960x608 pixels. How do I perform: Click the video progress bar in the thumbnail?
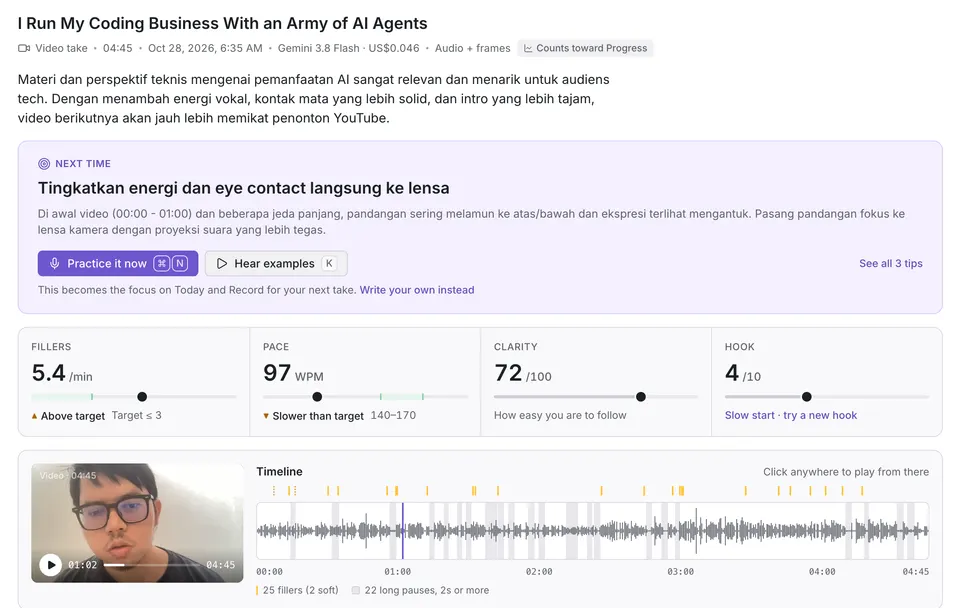[152, 565]
